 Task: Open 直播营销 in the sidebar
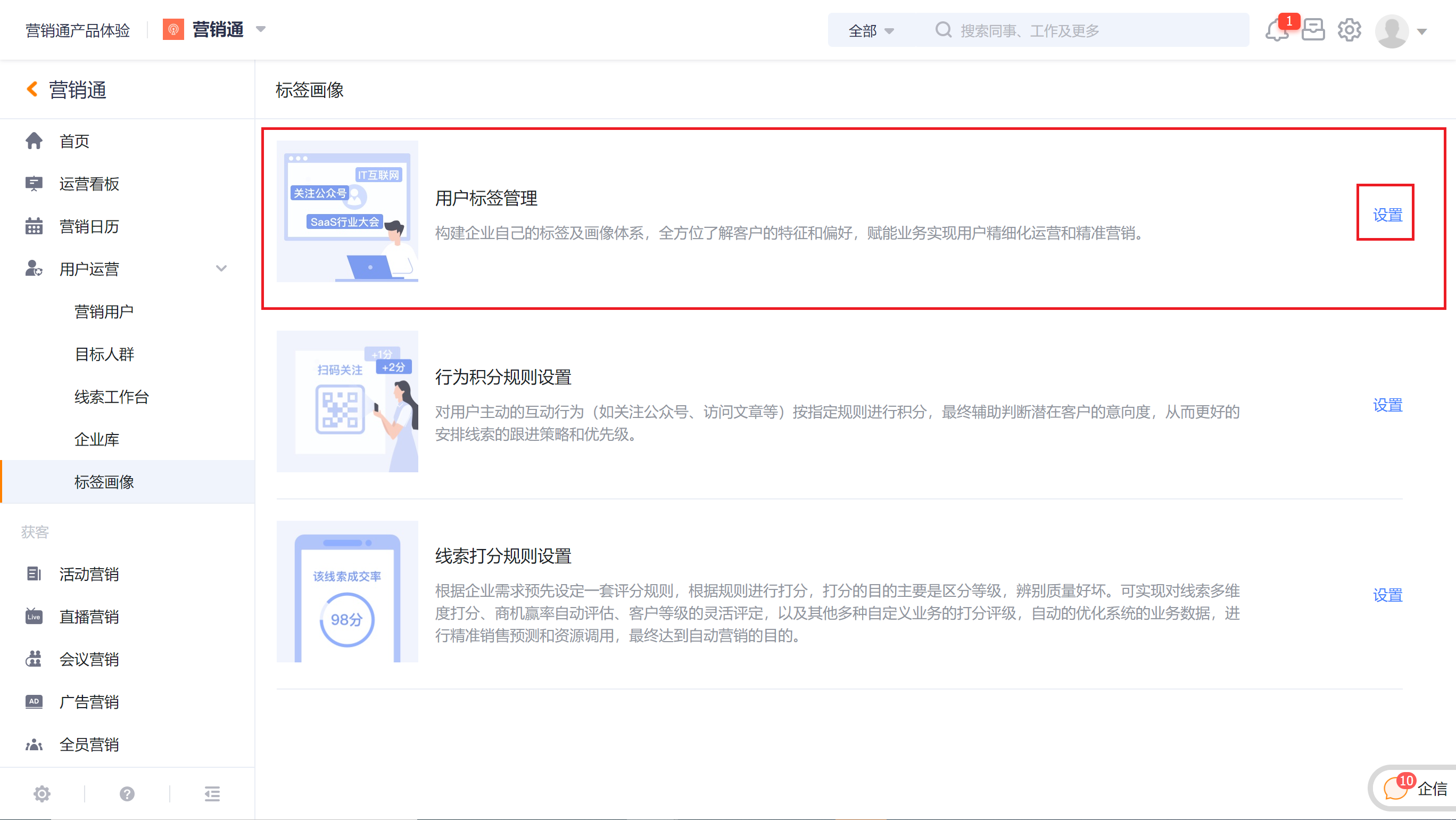tap(89, 617)
